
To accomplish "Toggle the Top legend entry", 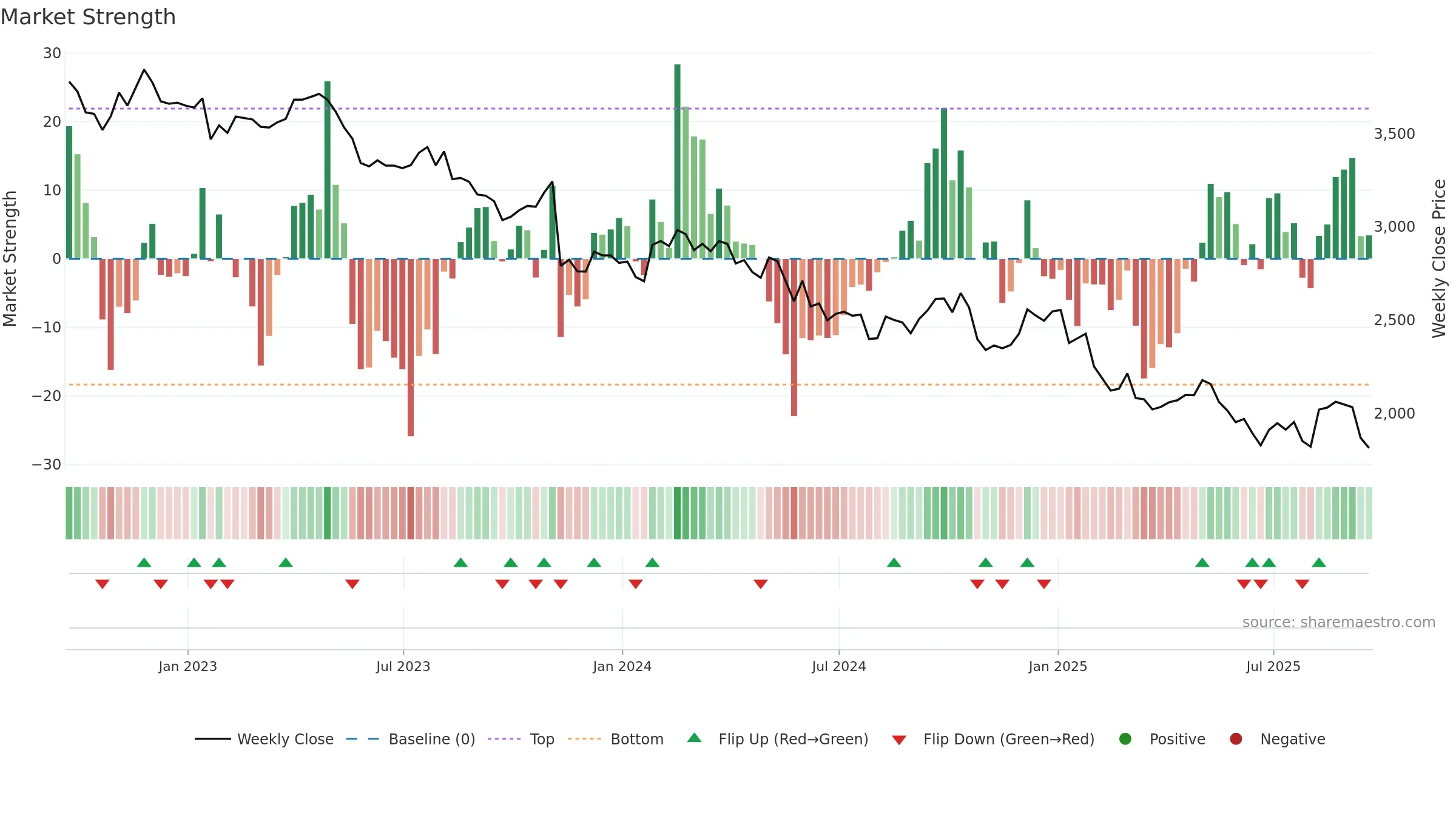I will point(521,739).
